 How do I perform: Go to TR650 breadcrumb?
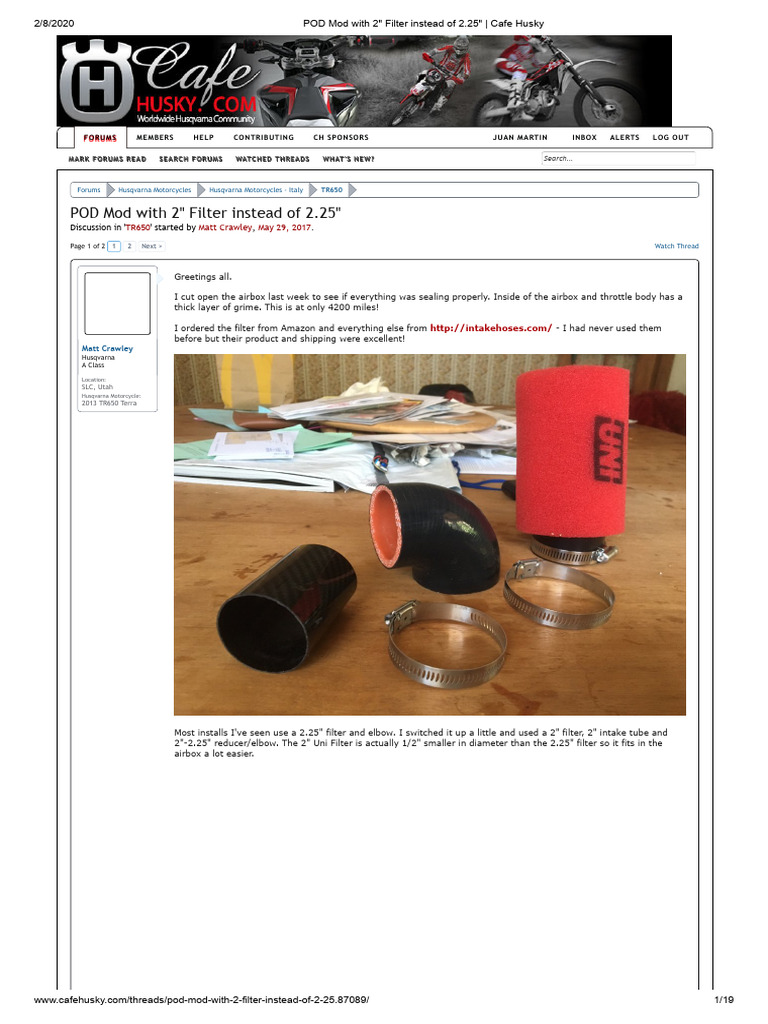331,190
